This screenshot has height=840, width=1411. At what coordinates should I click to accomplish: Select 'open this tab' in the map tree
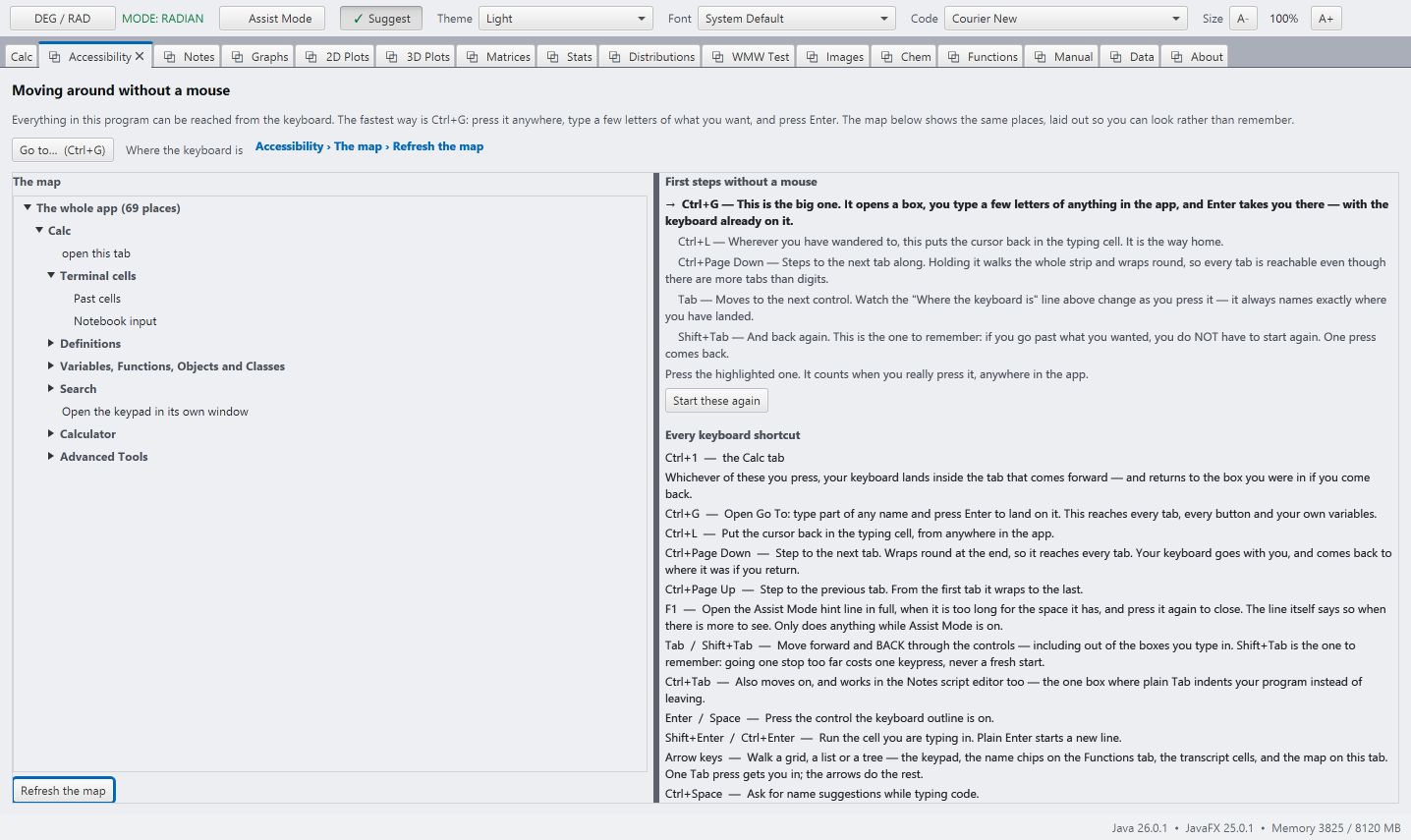click(96, 253)
